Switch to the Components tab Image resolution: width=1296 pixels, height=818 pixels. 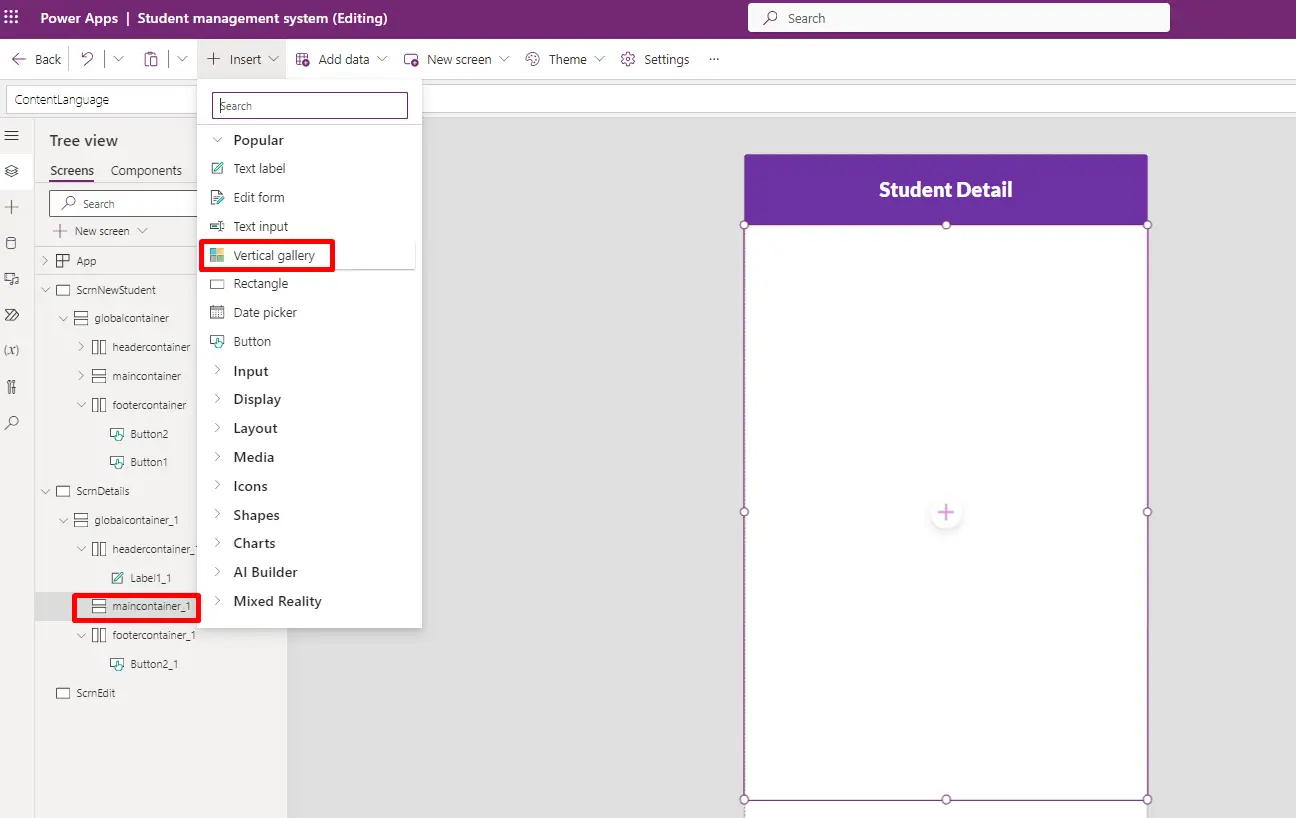pyautogui.click(x=146, y=171)
